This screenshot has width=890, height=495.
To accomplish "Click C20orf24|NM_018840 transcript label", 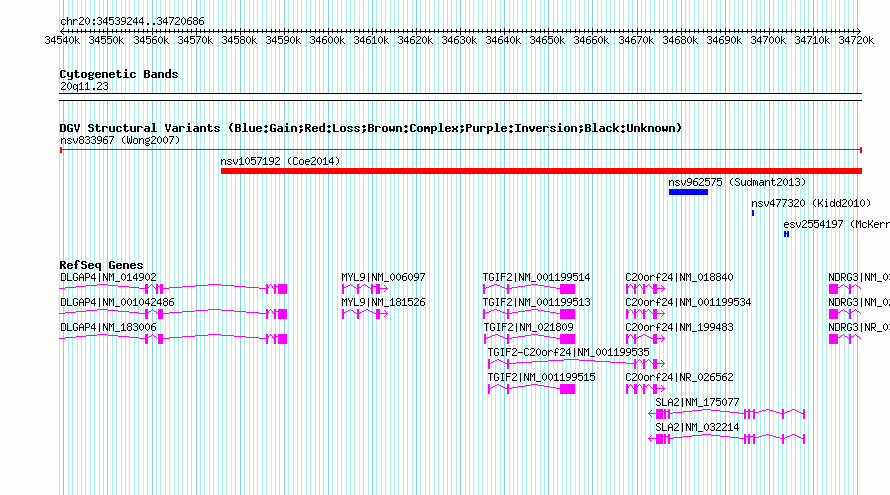I will 679,278.
